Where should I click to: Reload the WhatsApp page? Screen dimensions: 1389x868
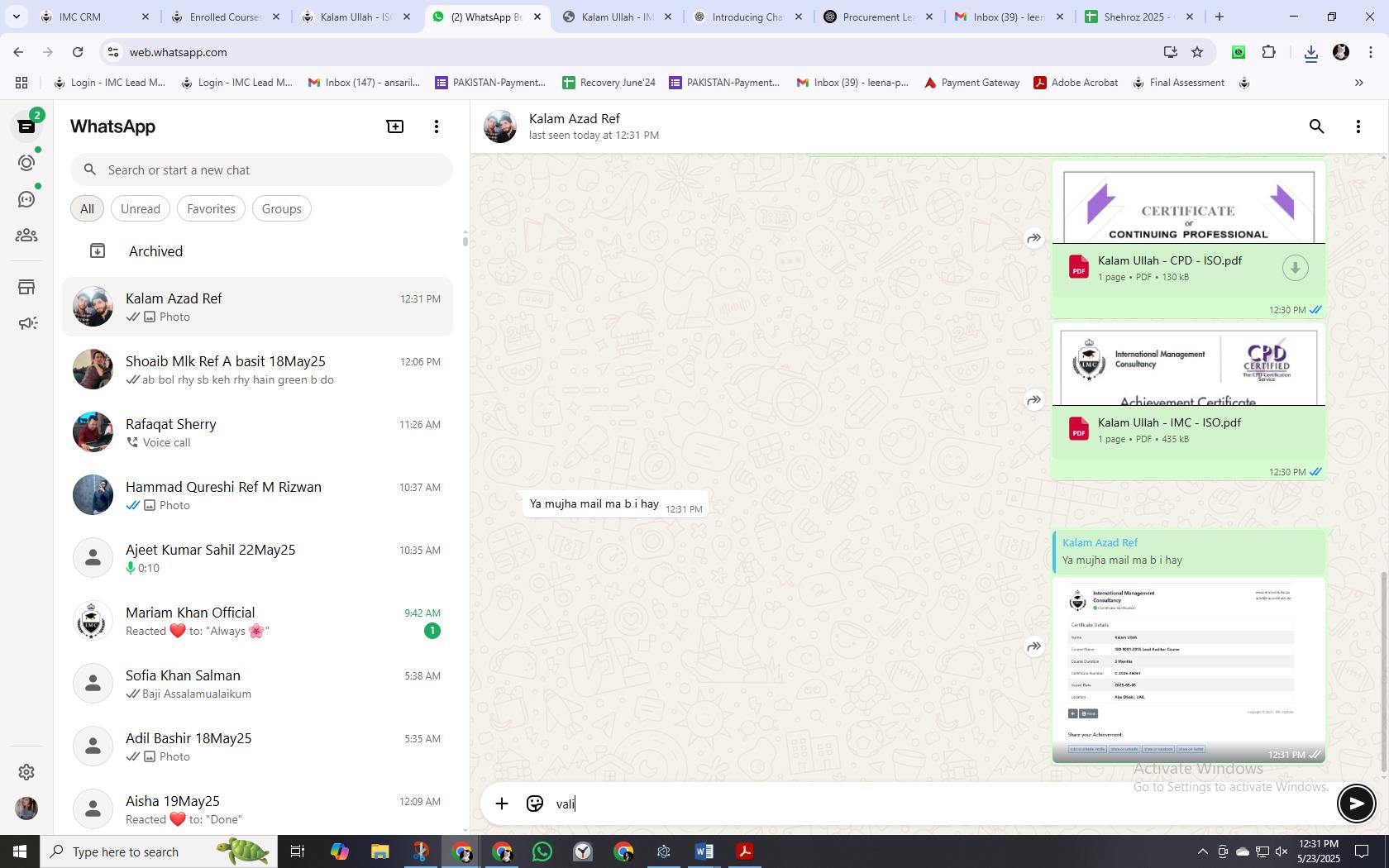pos(78,52)
